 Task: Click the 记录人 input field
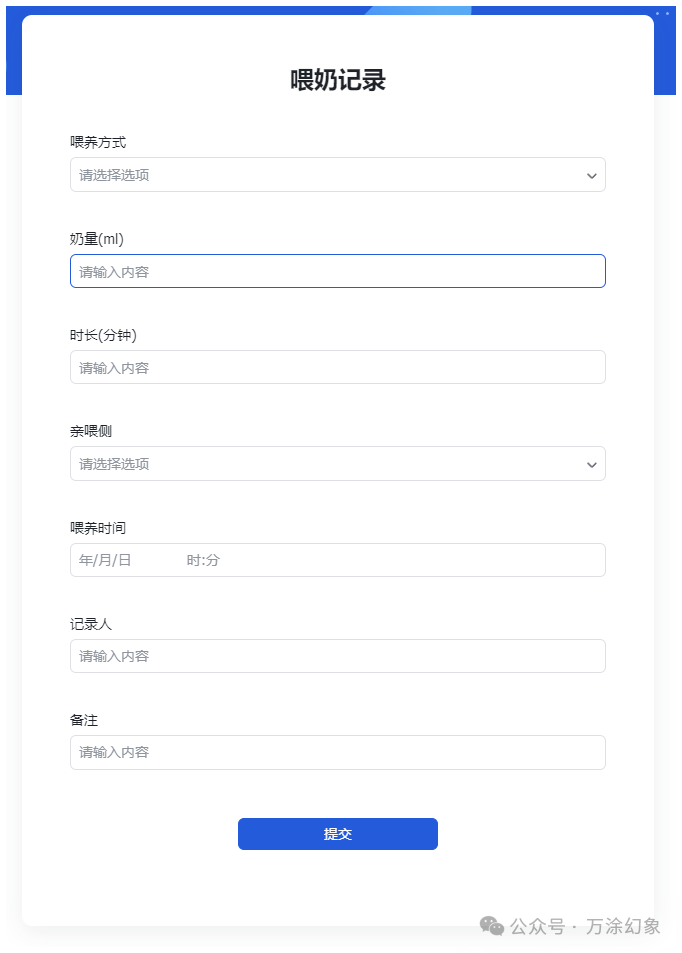pyautogui.click(x=338, y=655)
